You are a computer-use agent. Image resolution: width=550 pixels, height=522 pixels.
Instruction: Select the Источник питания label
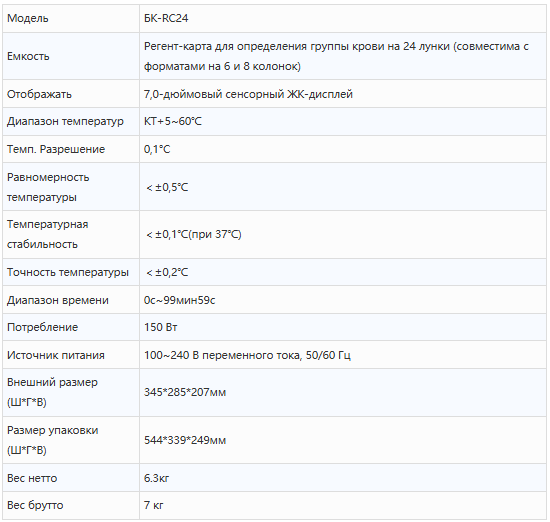[x=56, y=355]
